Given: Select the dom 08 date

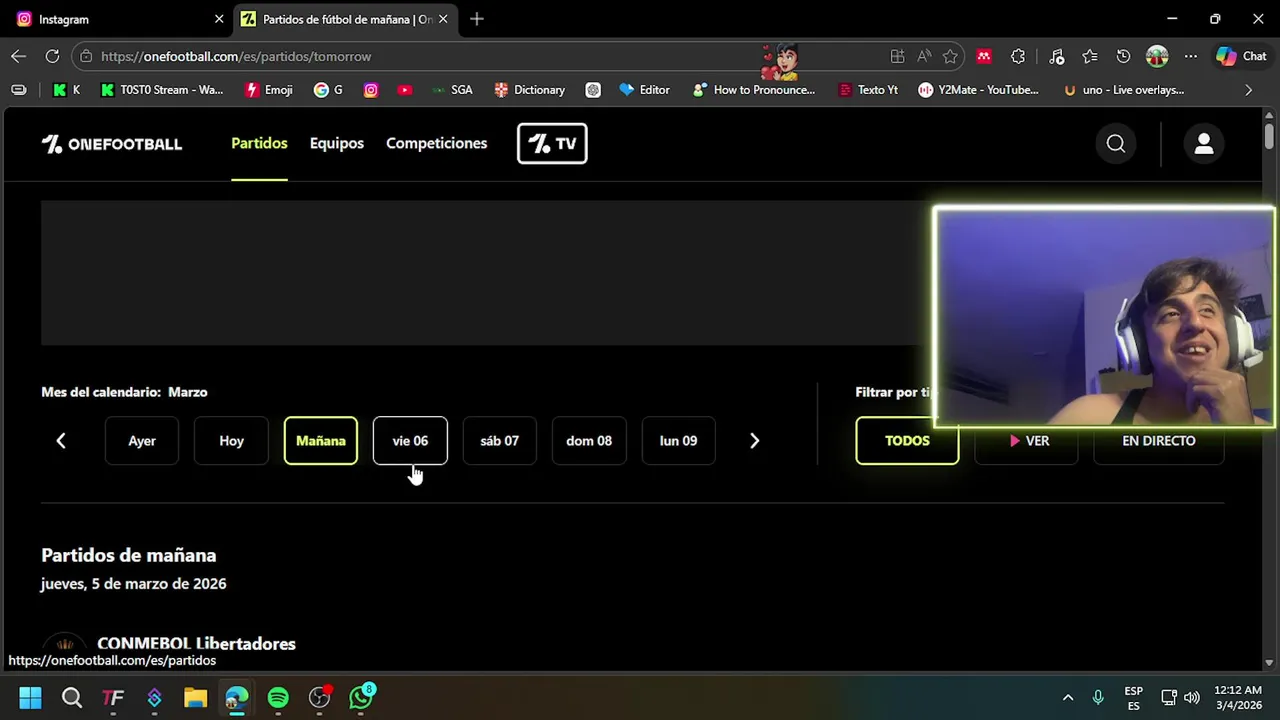Looking at the screenshot, I should (589, 441).
